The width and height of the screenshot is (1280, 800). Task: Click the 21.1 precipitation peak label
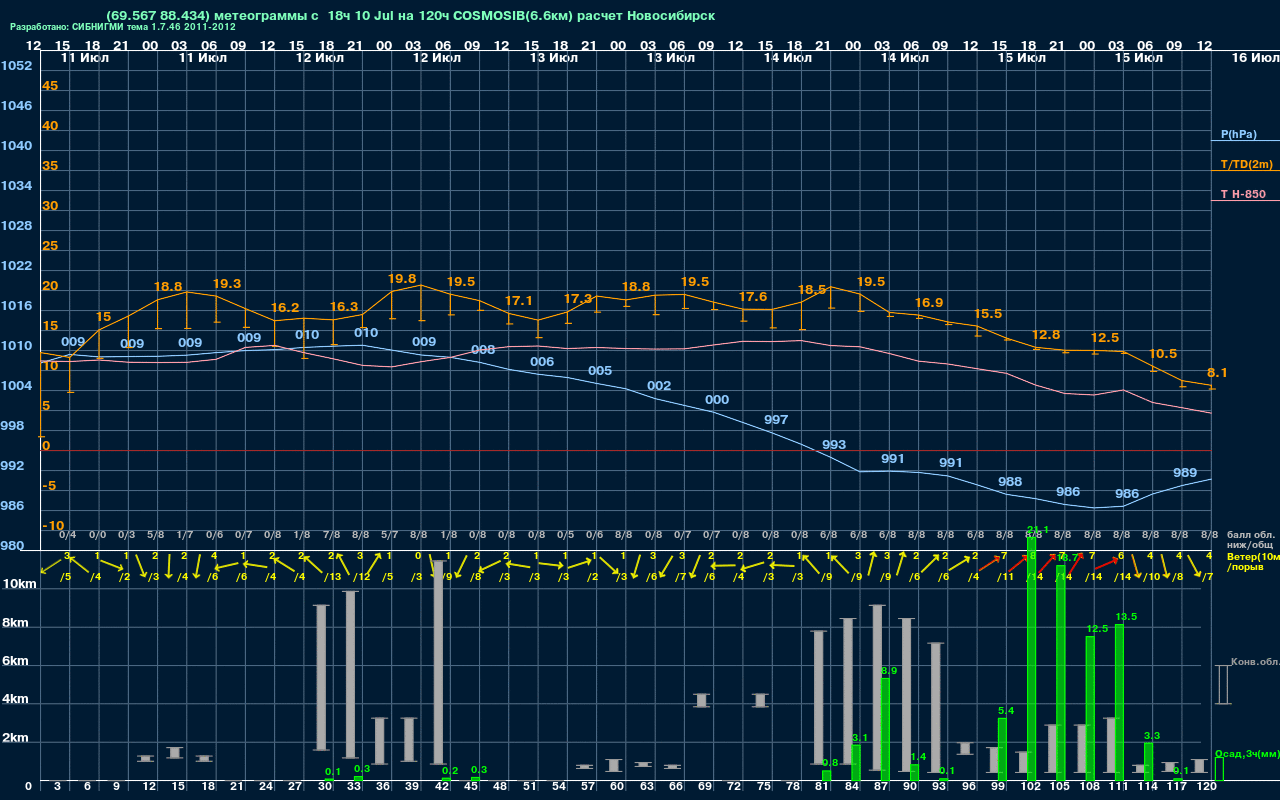1038,530
